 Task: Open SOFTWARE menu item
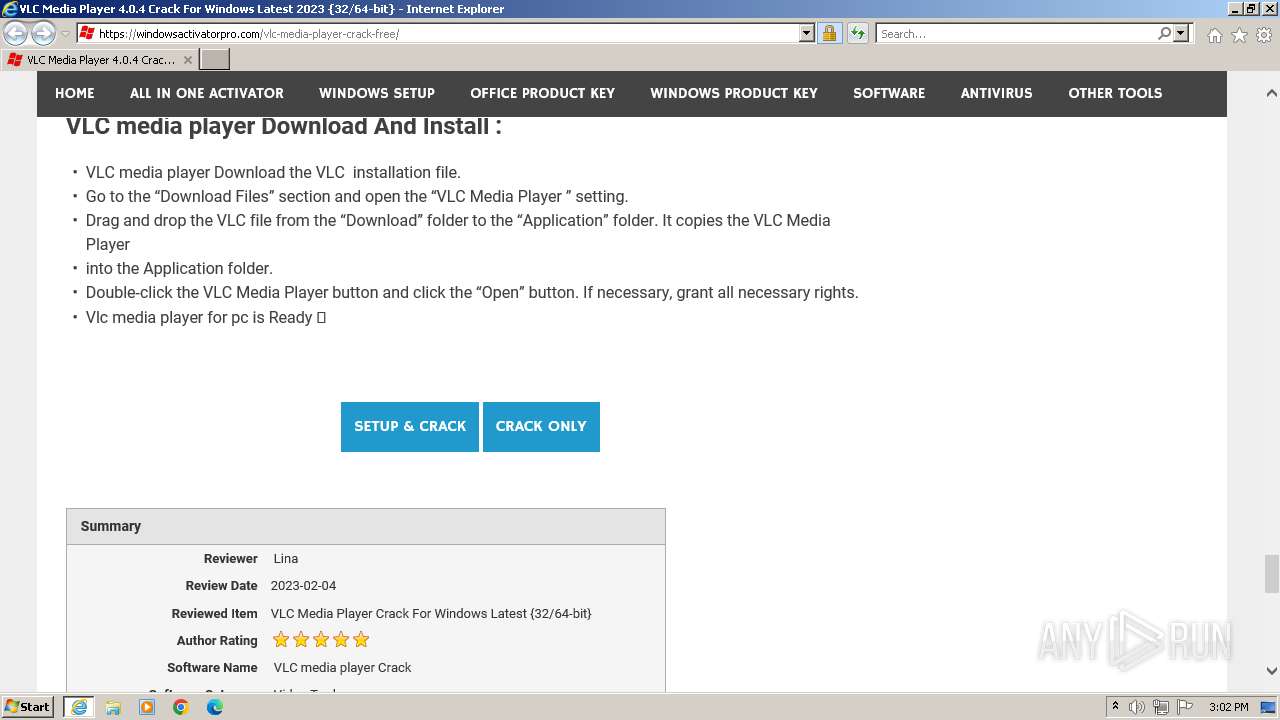click(889, 93)
